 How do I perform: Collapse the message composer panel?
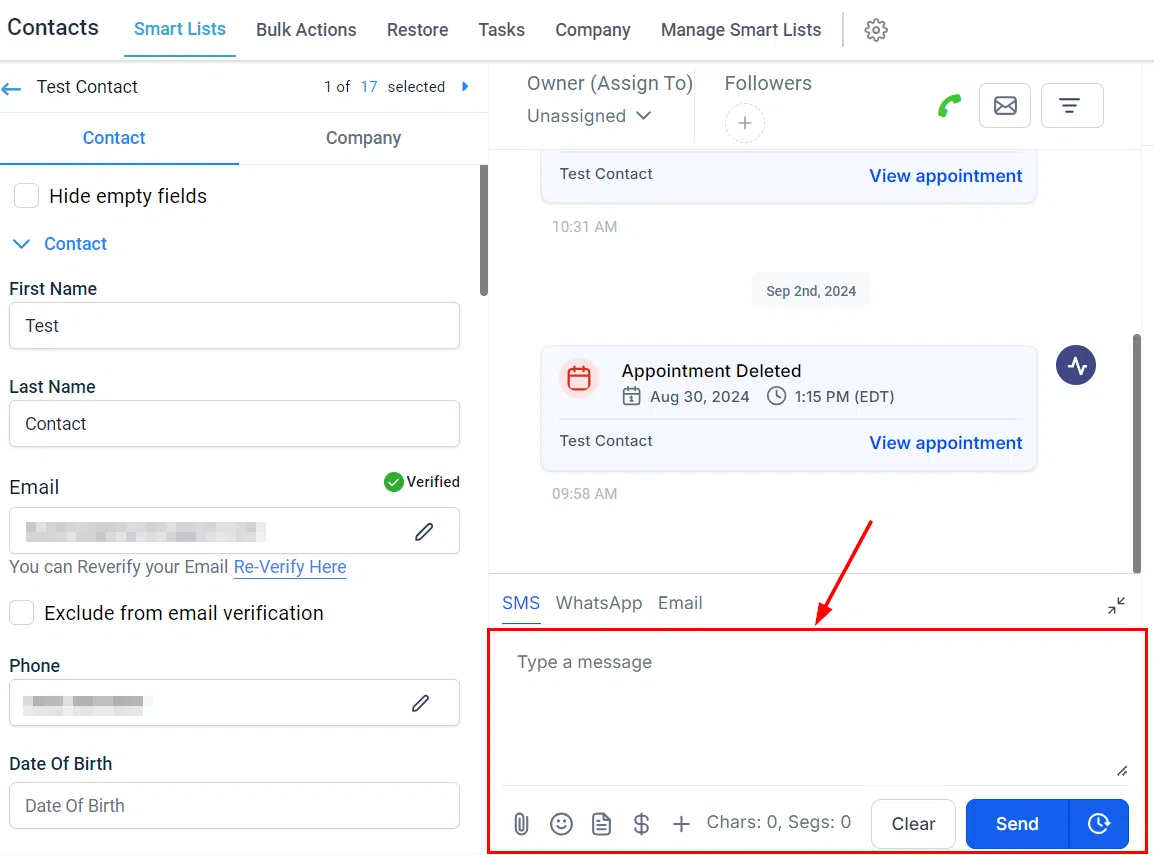click(1116, 606)
